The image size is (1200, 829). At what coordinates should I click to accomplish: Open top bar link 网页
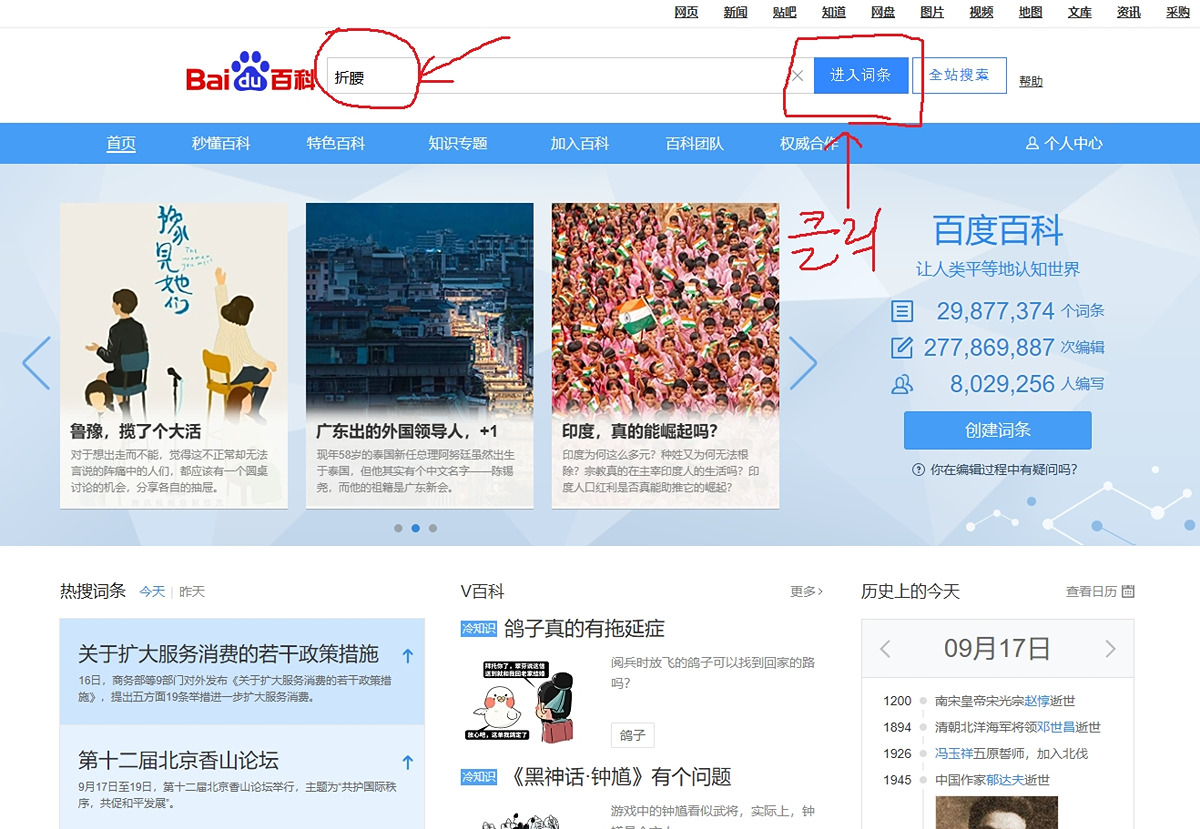pyautogui.click(x=686, y=12)
